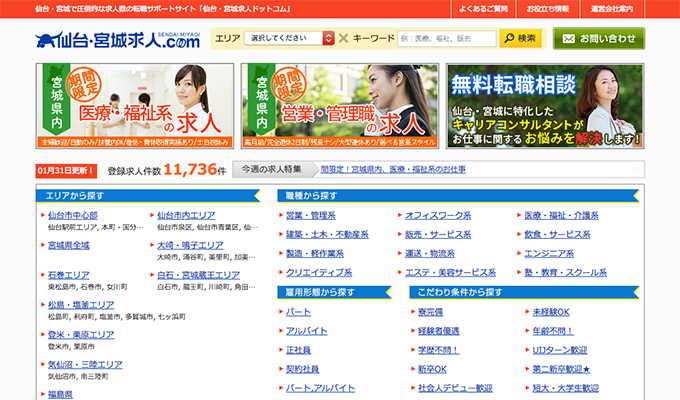Browse 塾・教育・スクール系 jobs
Screen dimensions: 680x400
click(565, 272)
